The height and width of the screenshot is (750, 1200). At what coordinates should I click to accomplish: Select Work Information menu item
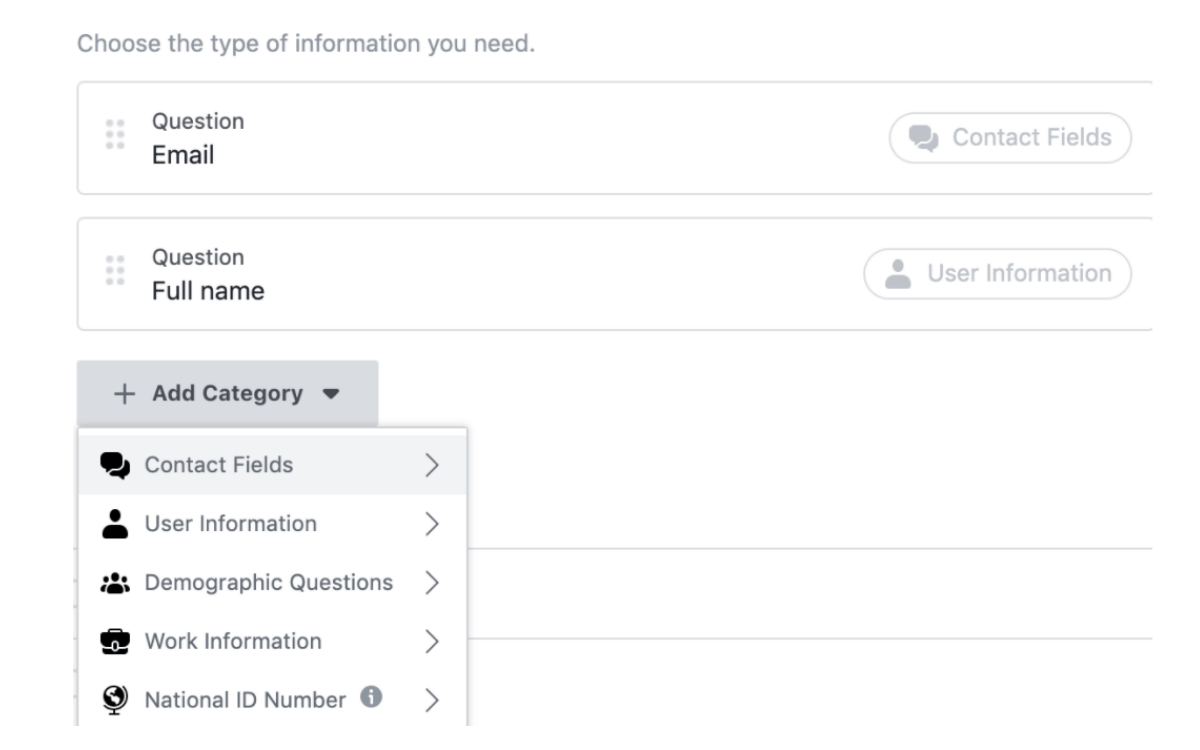(x=271, y=641)
